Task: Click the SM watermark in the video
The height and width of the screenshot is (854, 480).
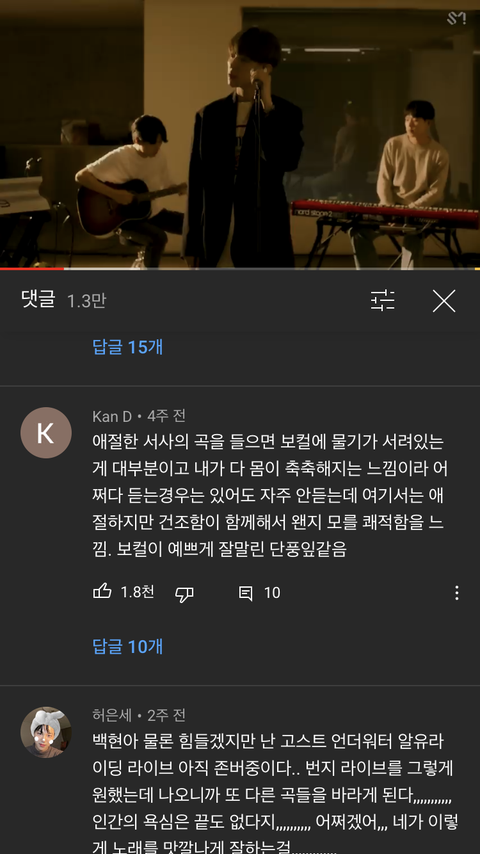Action: click(457, 18)
